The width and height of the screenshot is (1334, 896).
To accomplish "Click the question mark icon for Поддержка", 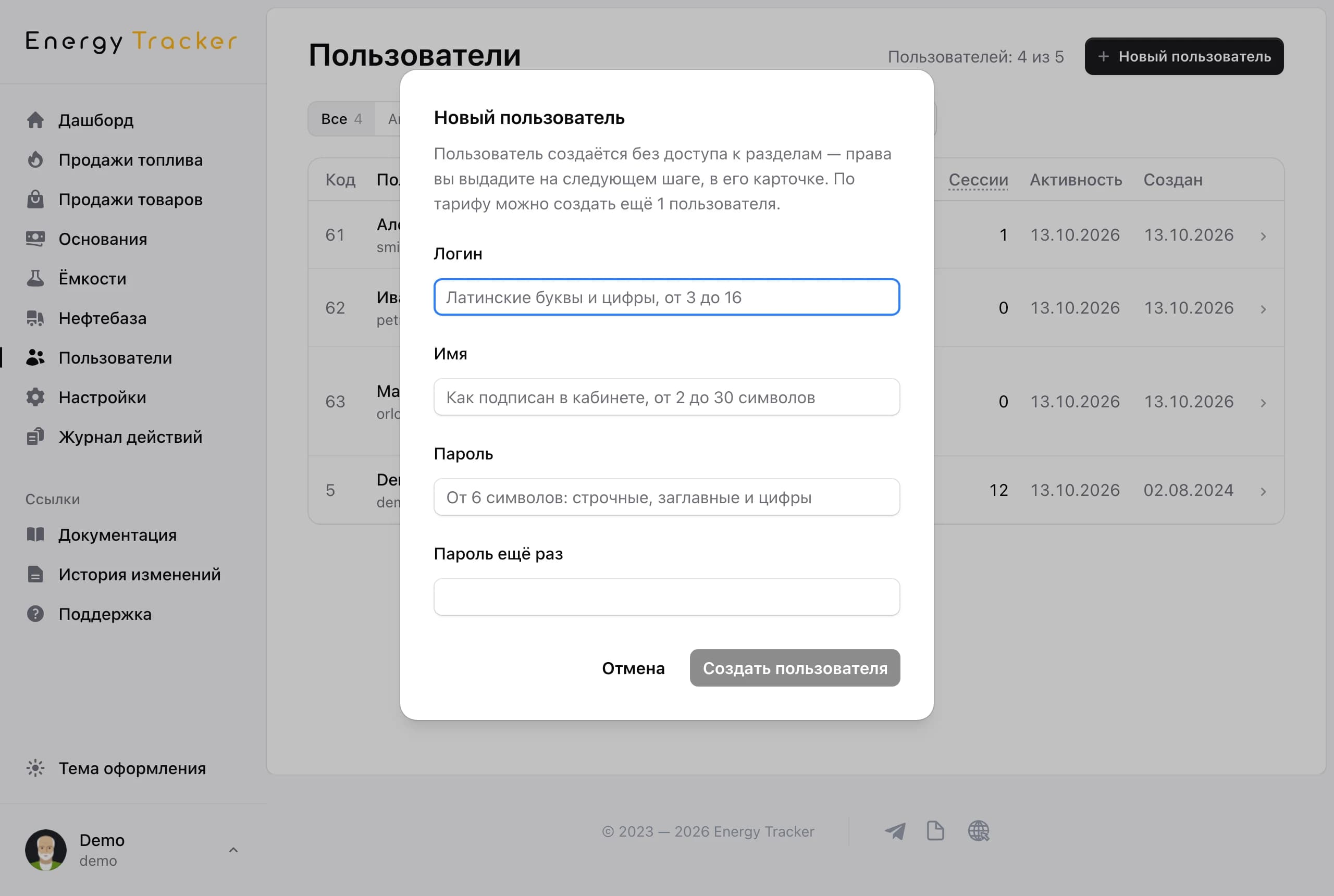I will [35, 614].
